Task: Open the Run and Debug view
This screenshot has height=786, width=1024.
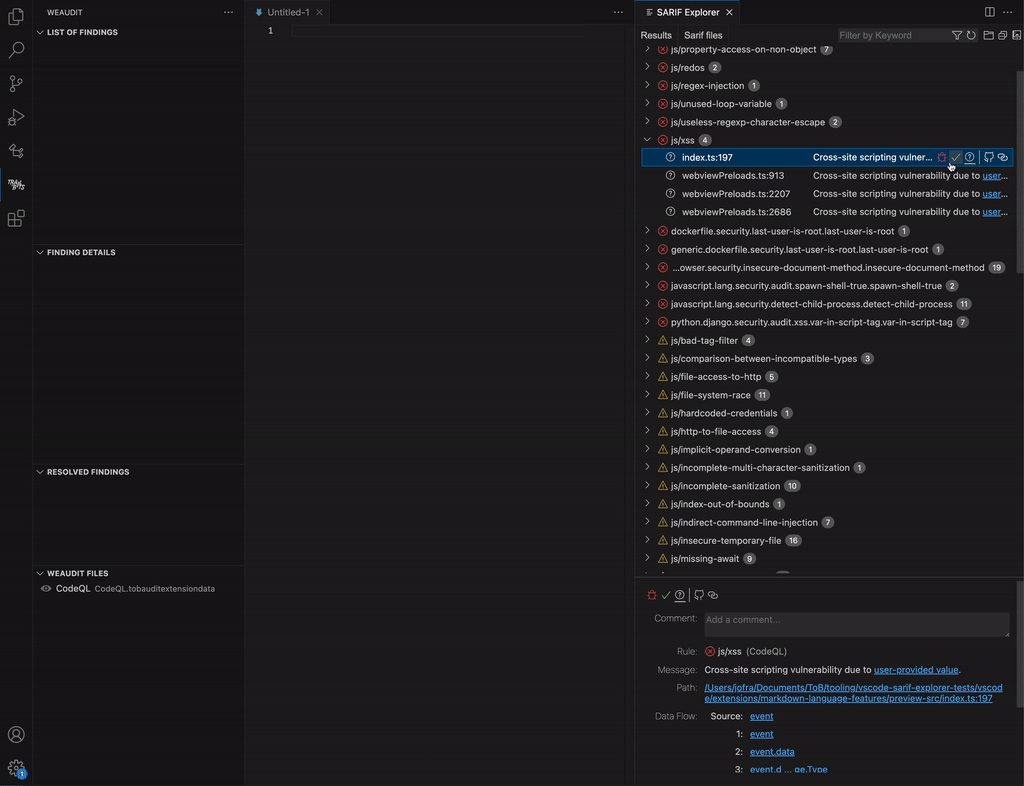Action: coord(16,118)
